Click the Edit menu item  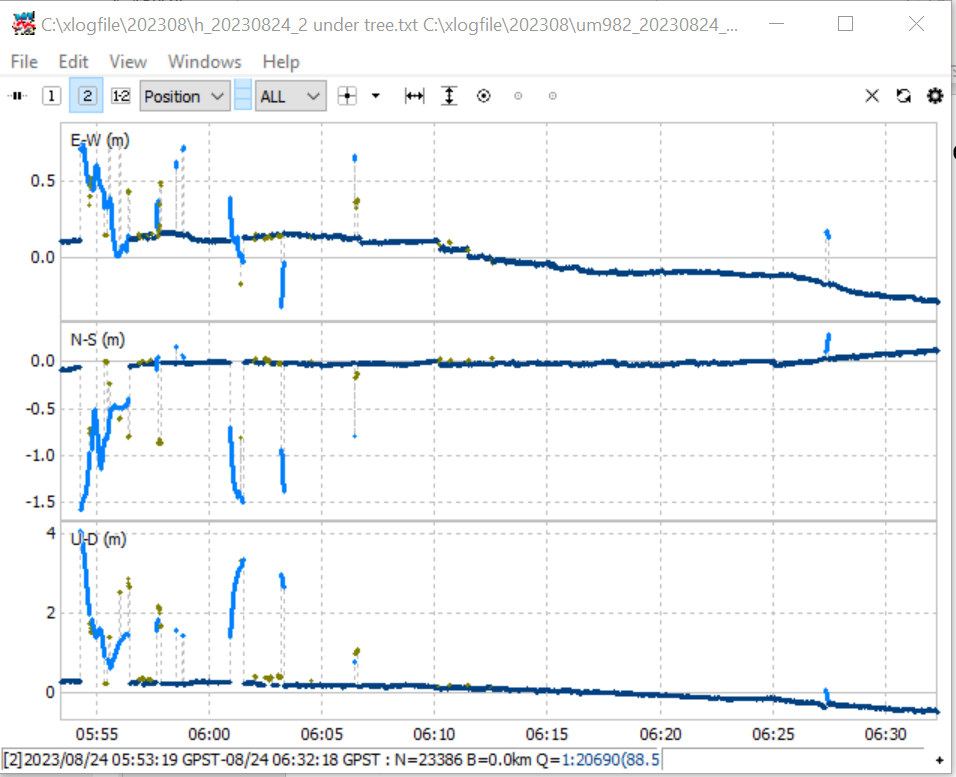(x=73, y=62)
